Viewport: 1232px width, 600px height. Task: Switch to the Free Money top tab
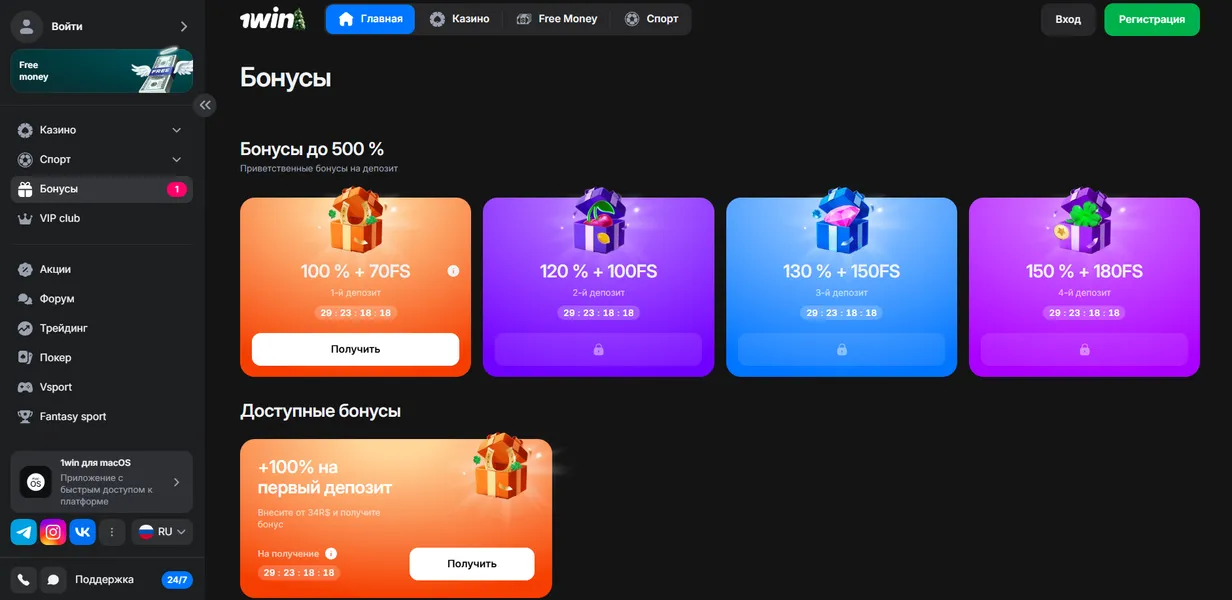557,19
